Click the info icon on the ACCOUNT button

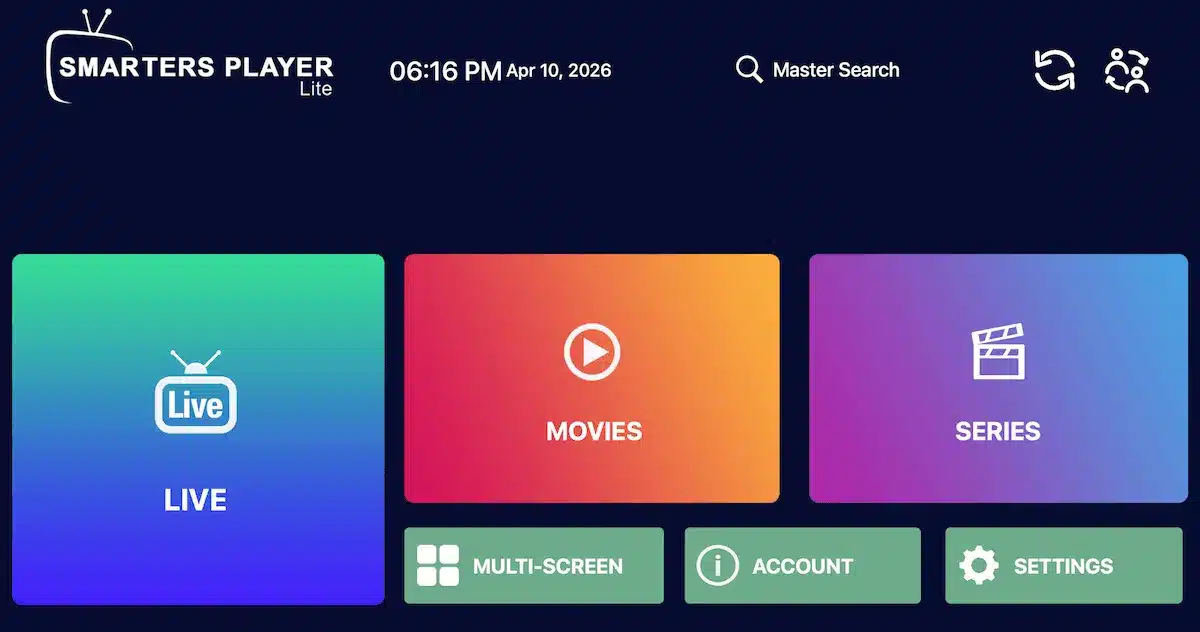(x=716, y=565)
